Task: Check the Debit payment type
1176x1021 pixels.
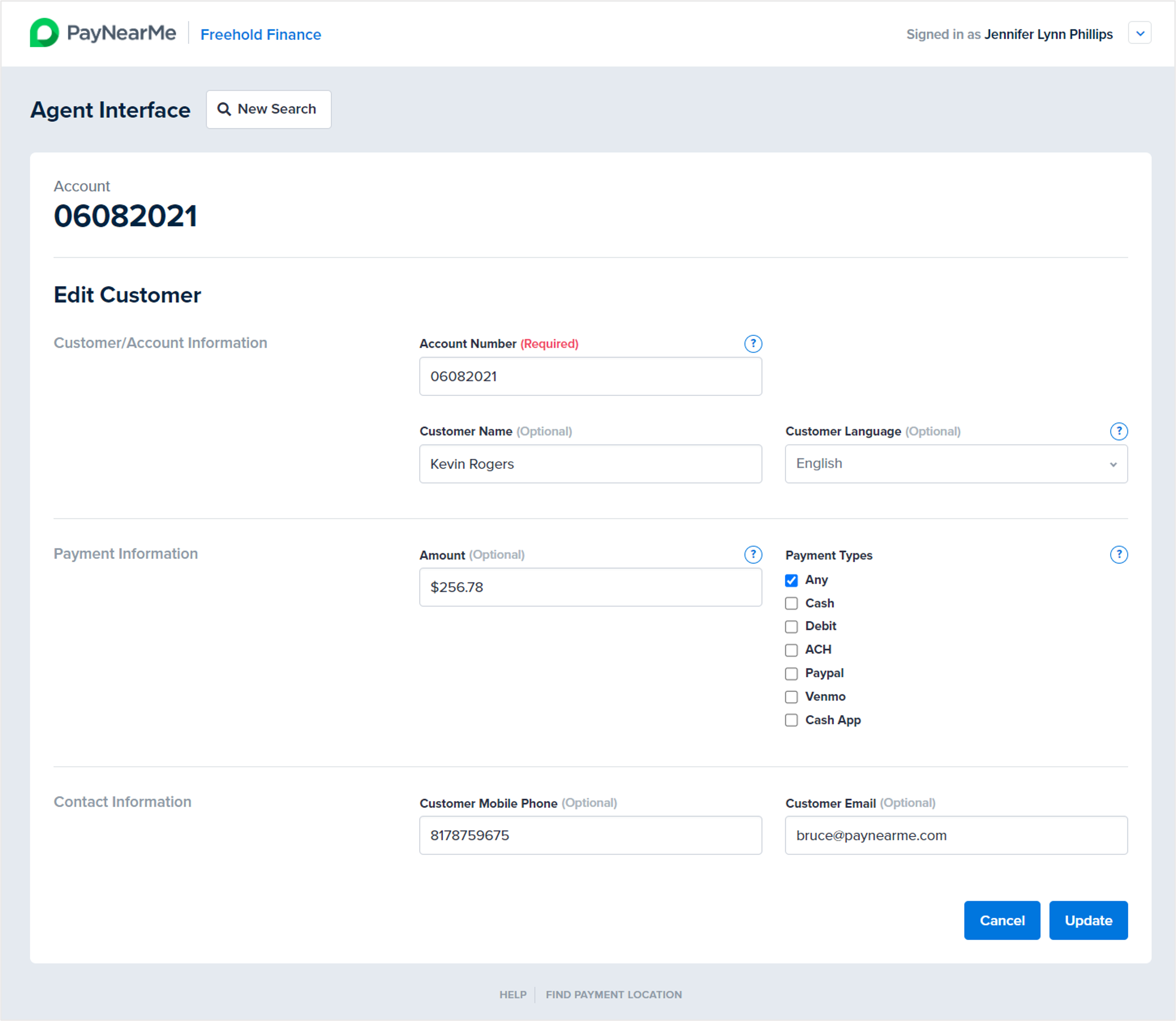Action: [791, 627]
